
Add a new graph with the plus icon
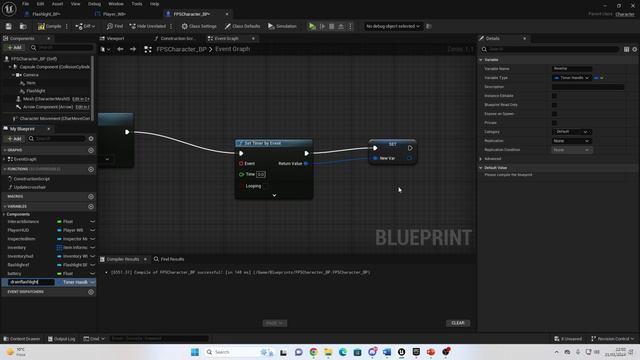pos(91,150)
